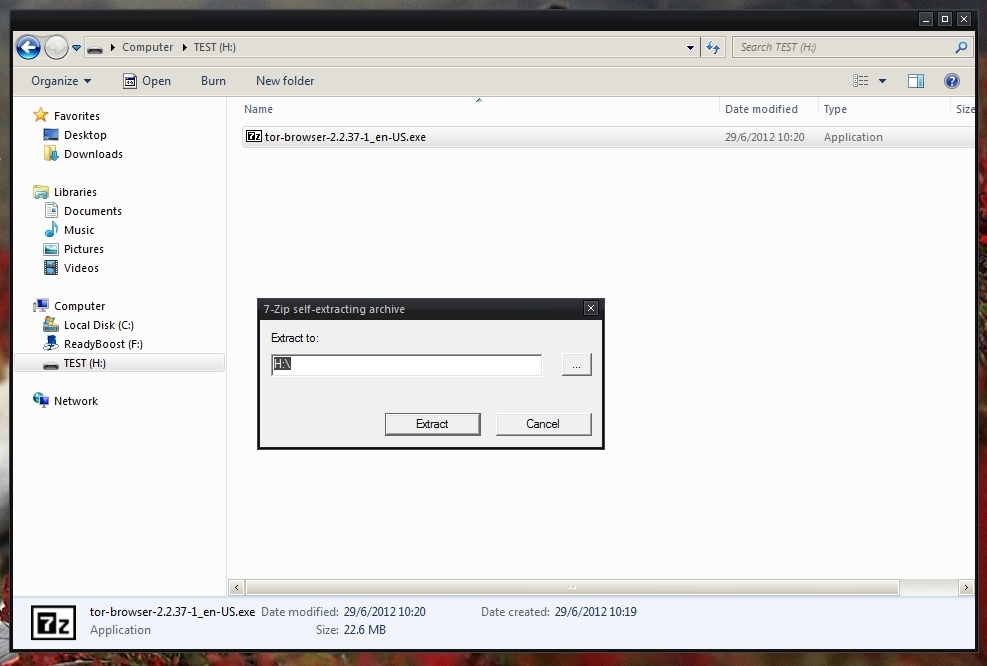Click the Favorites star icon
Image resolution: width=987 pixels, height=666 pixels.
pyautogui.click(x=41, y=115)
